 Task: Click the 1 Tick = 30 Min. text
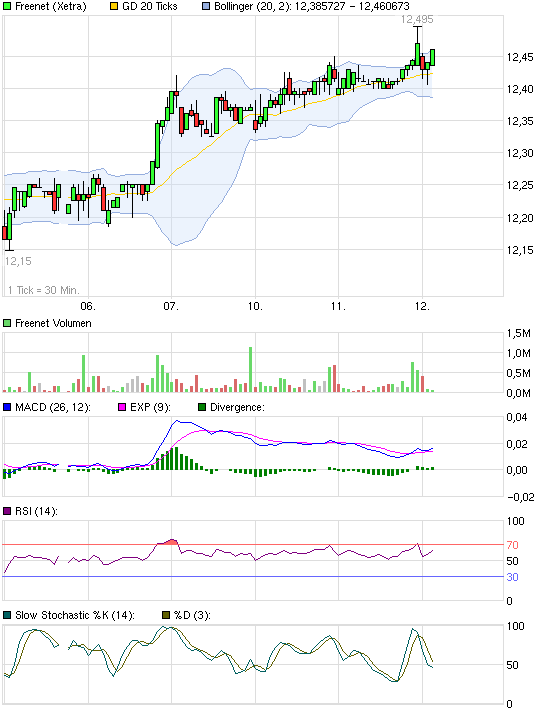coord(44,290)
